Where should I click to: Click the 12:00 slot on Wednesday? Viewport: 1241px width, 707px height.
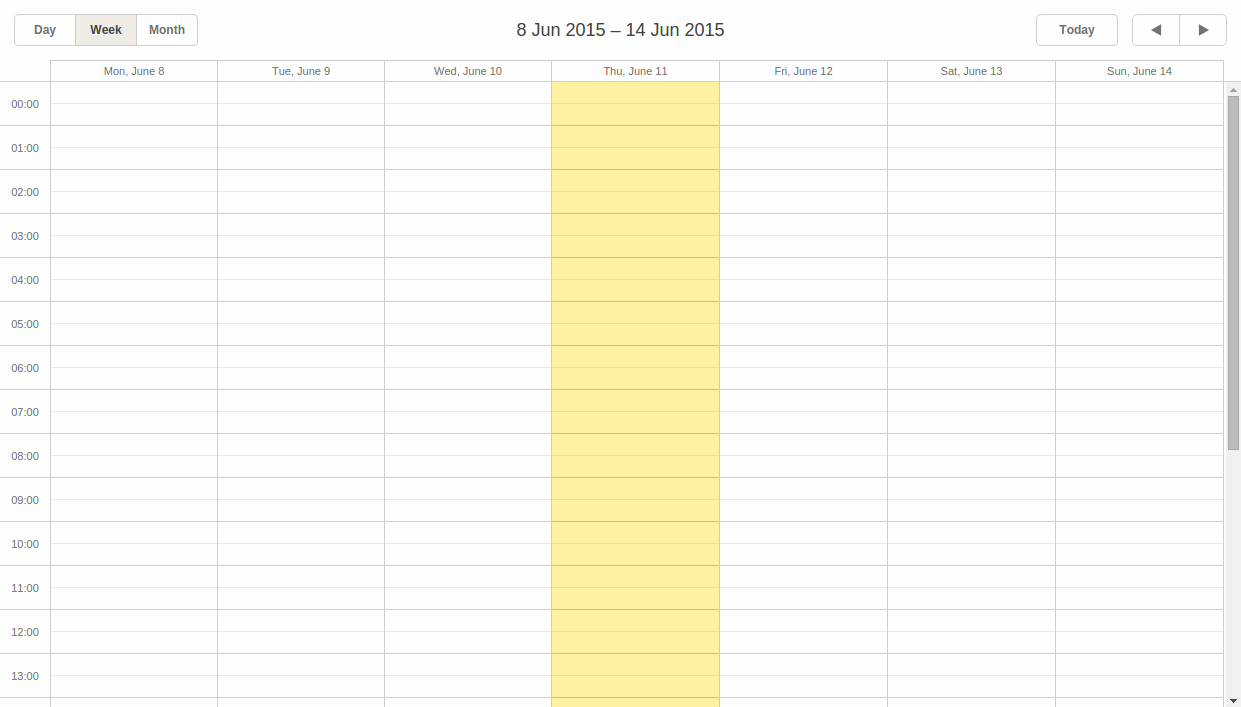[x=467, y=633]
